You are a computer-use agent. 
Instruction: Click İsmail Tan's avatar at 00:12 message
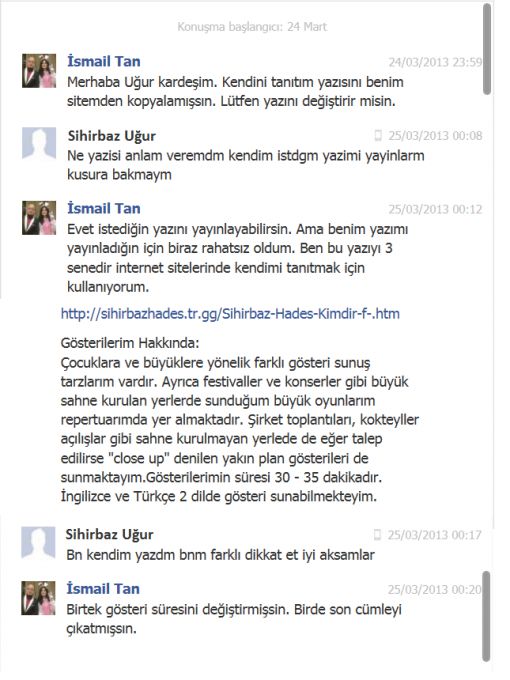click(x=39, y=218)
